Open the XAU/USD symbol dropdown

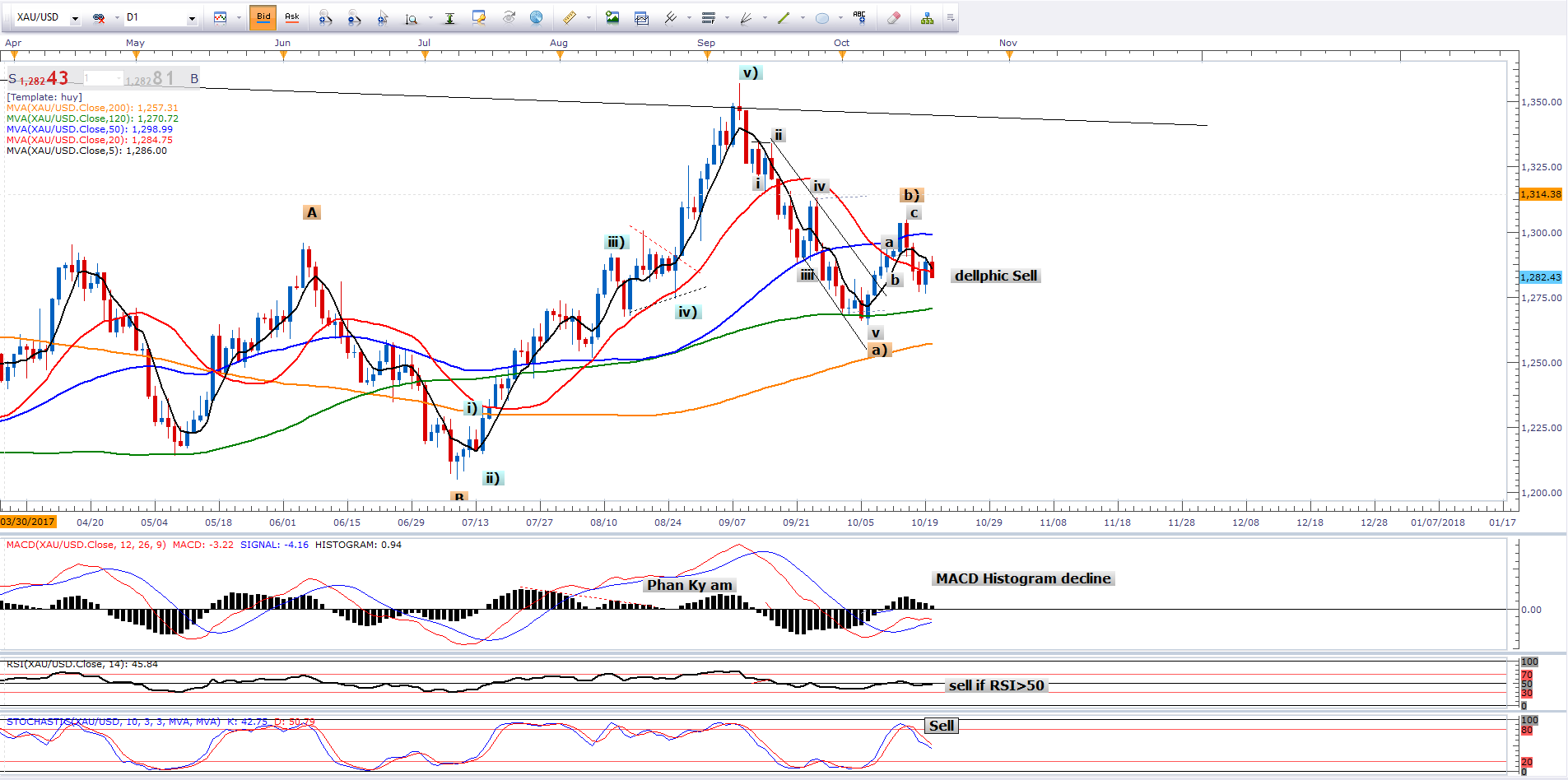[x=75, y=18]
